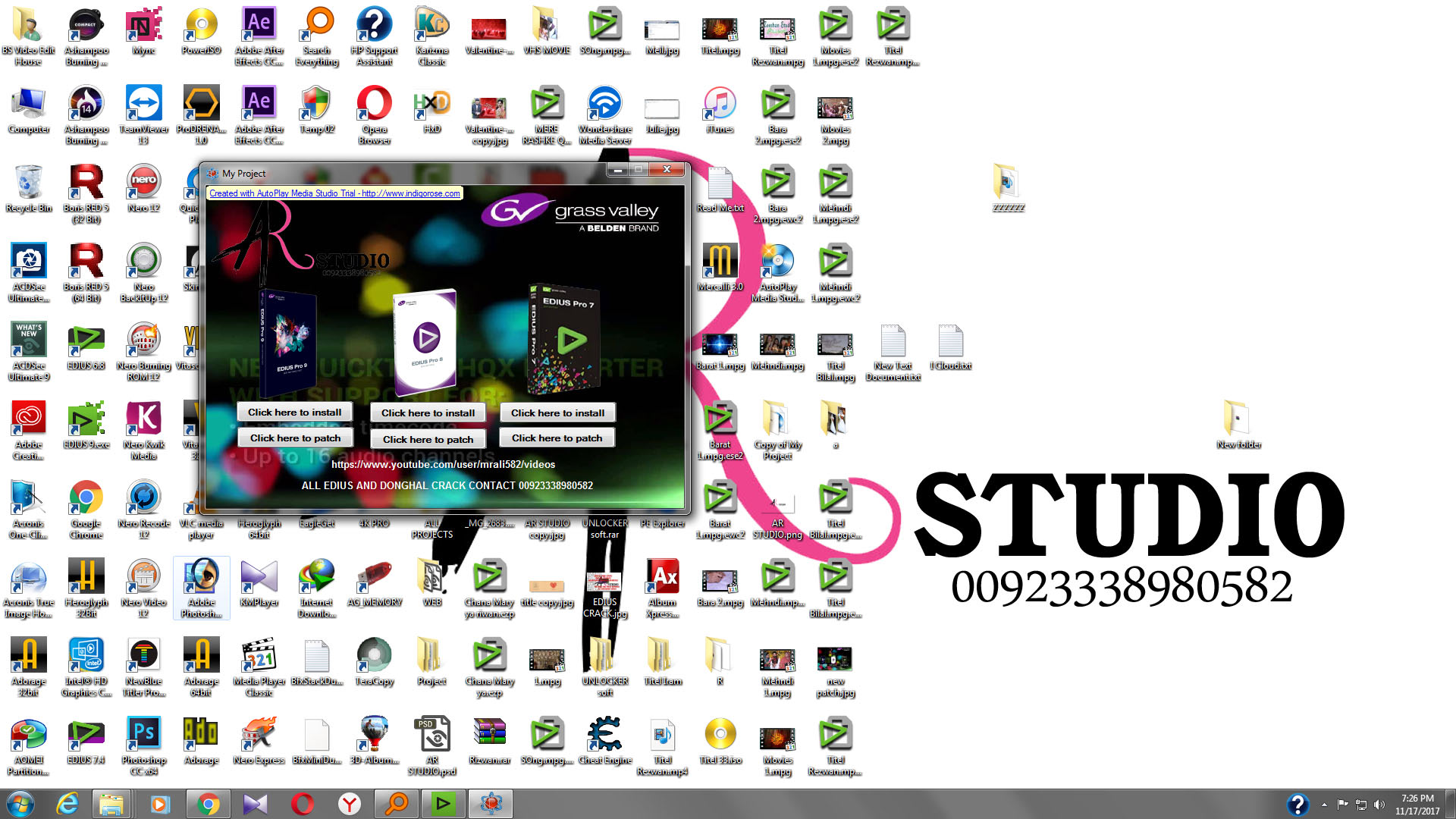
Task: Click install button under EDIUS Pro 8 box
Action: (428, 413)
